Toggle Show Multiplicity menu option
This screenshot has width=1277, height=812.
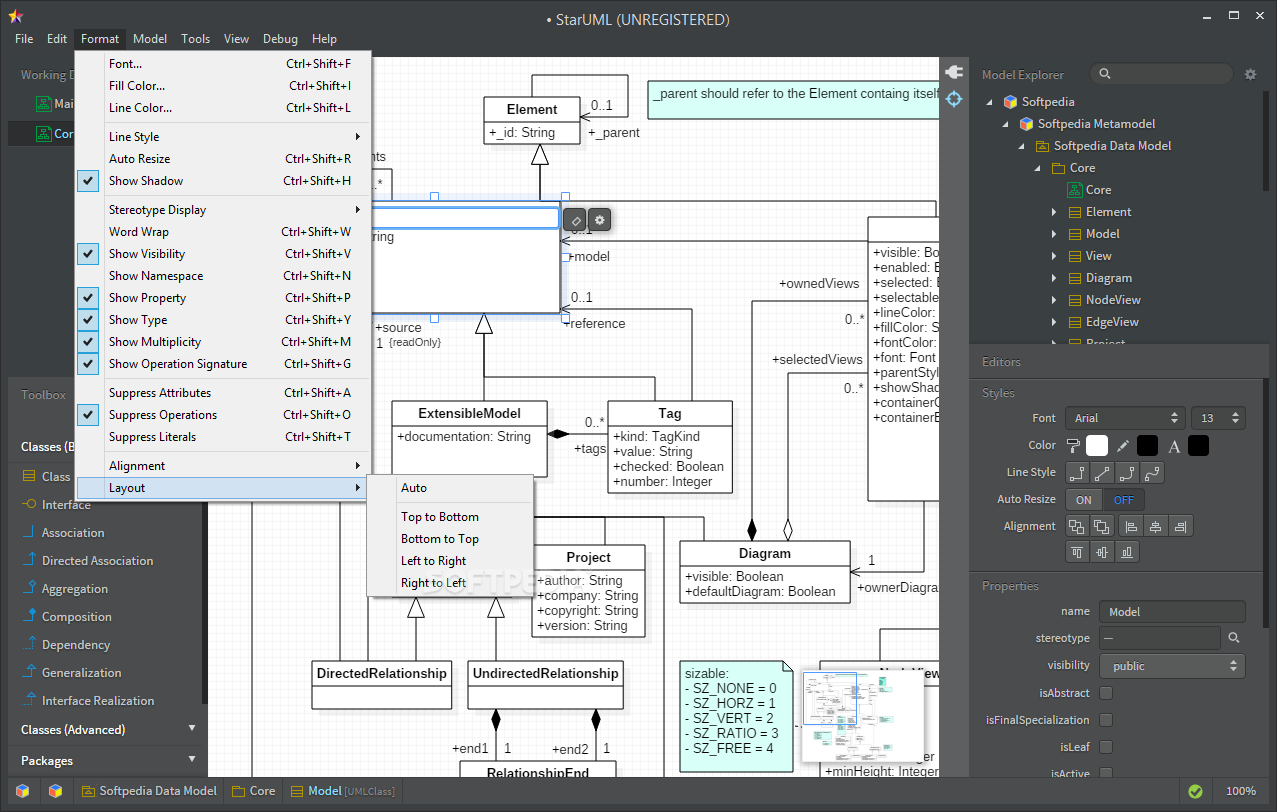224,342
